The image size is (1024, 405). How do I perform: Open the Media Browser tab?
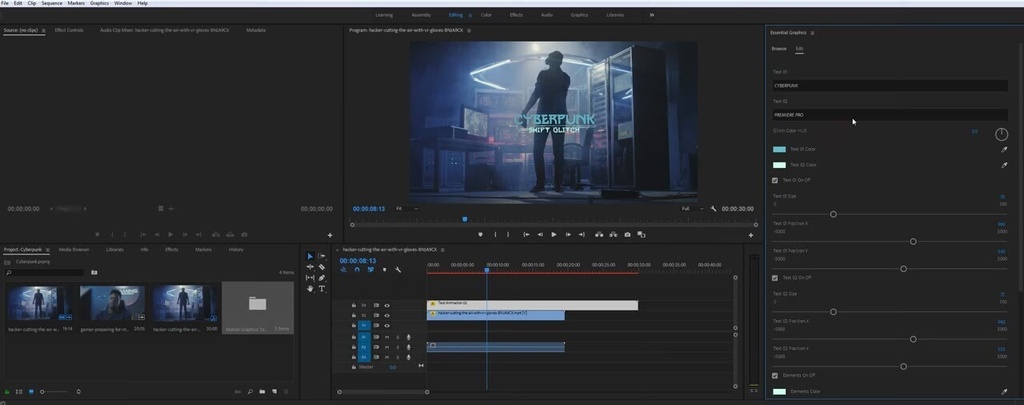pos(74,250)
